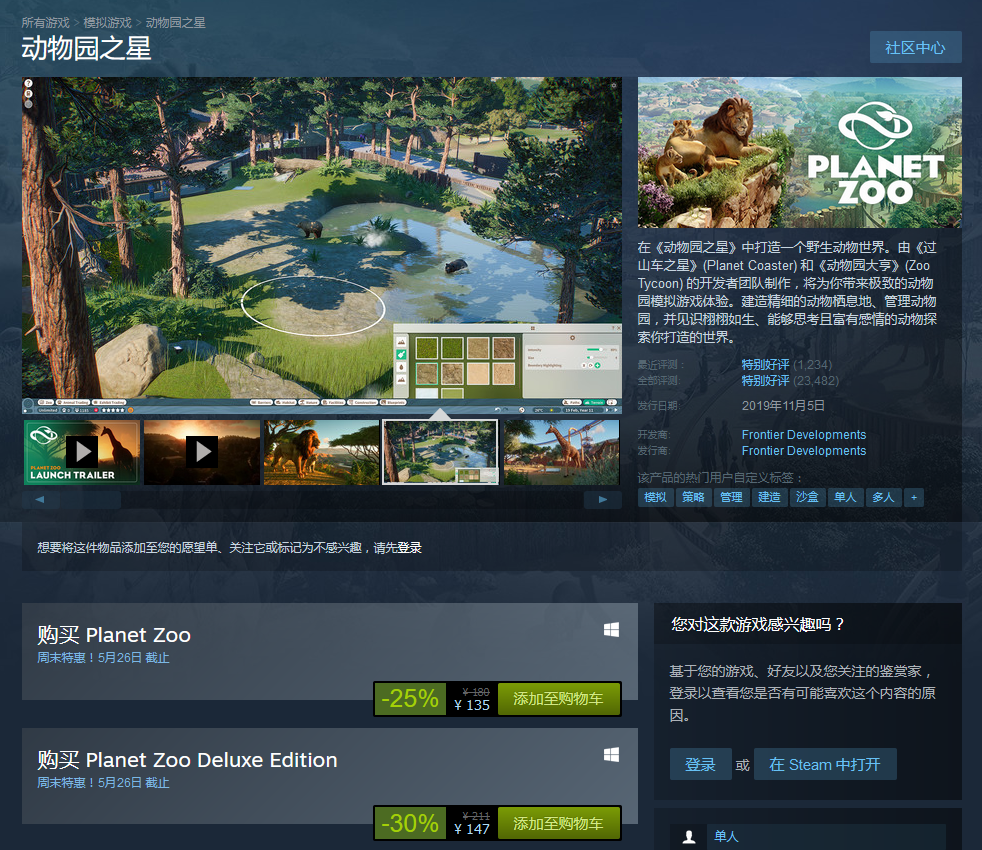Open the 单人 category link beside person icon
This screenshot has width=982, height=850.
point(726,836)
